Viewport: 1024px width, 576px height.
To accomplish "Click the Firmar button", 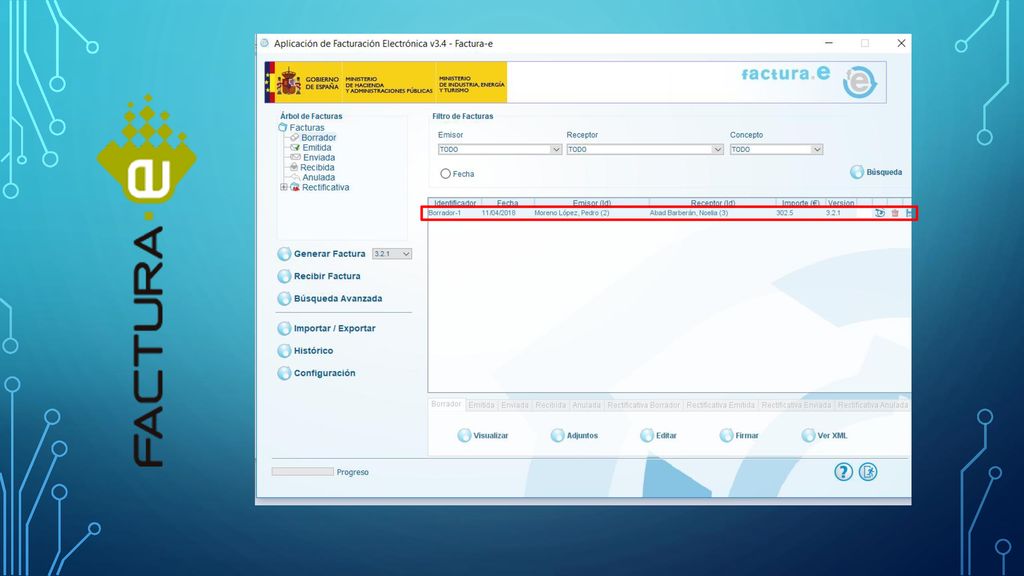I will tap(739, 436).
